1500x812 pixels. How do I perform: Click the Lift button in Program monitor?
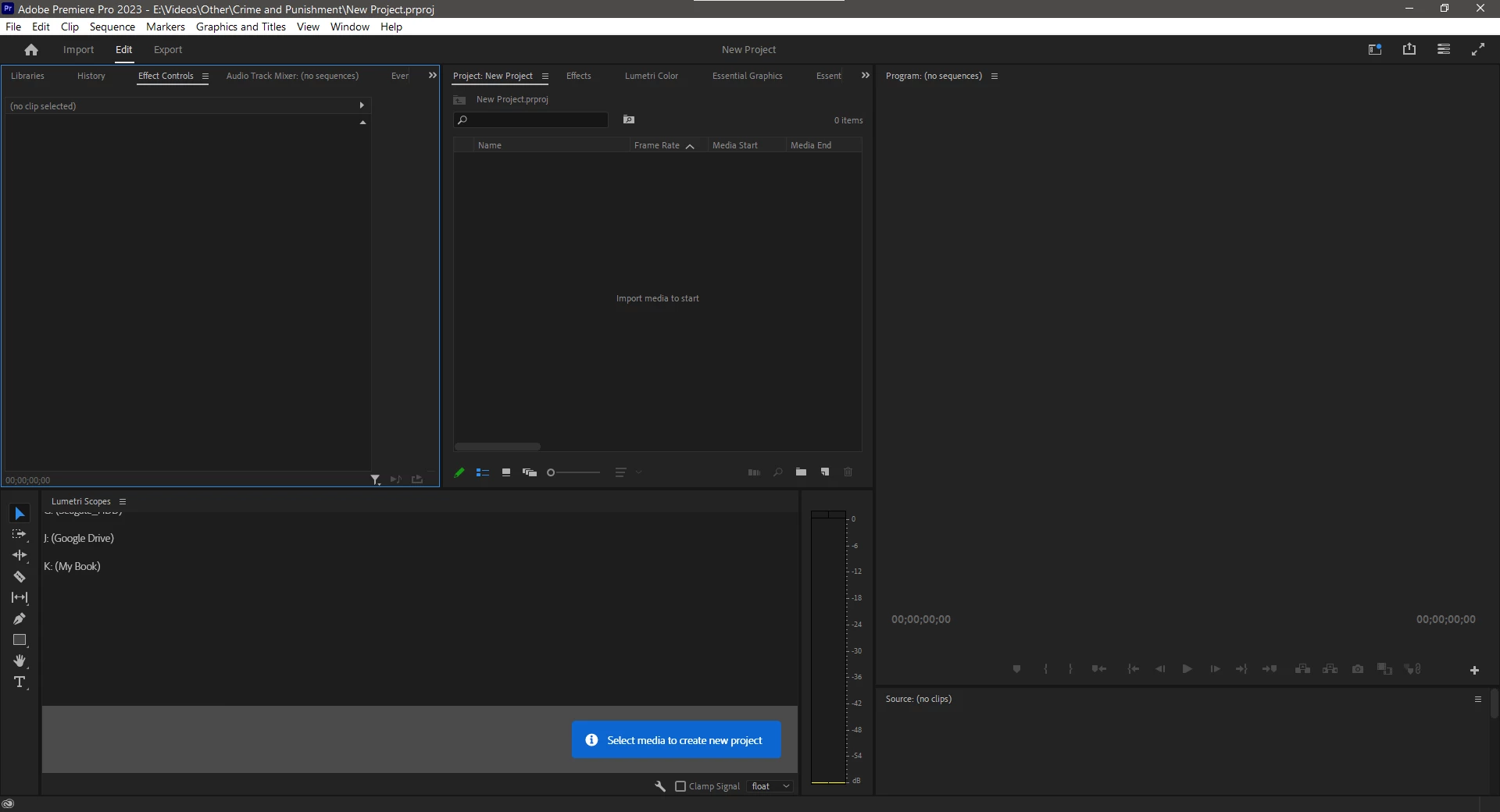tap(1302, 669)
